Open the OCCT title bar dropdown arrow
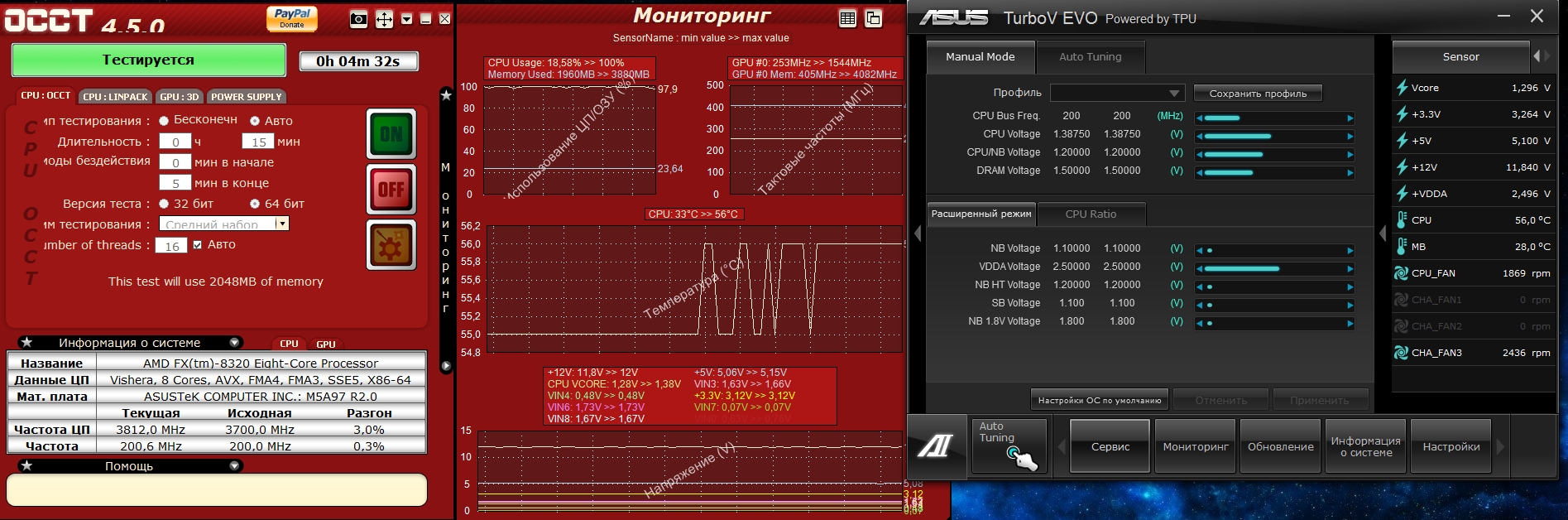Viewport: 1568px width, 520px height. click(406, 18)
